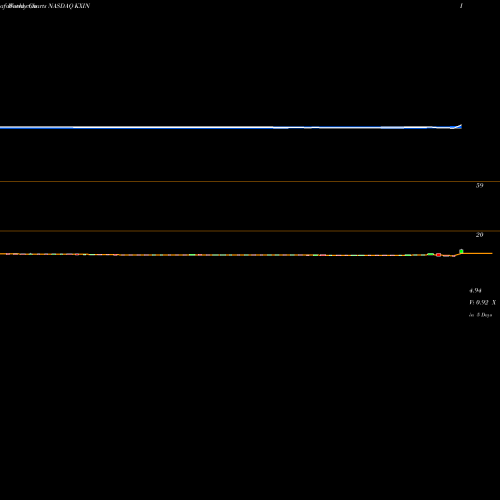The image size is (500, 500).
Task: Click the "59" price level label
Action: tap(479, 186)
